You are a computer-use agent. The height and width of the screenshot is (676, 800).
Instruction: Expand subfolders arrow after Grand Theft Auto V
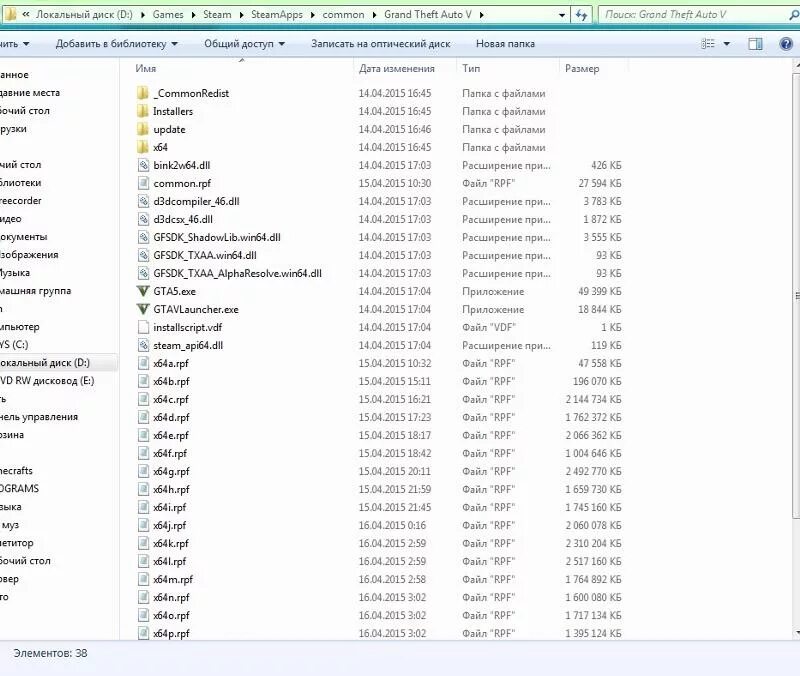(x=481, y=15)
